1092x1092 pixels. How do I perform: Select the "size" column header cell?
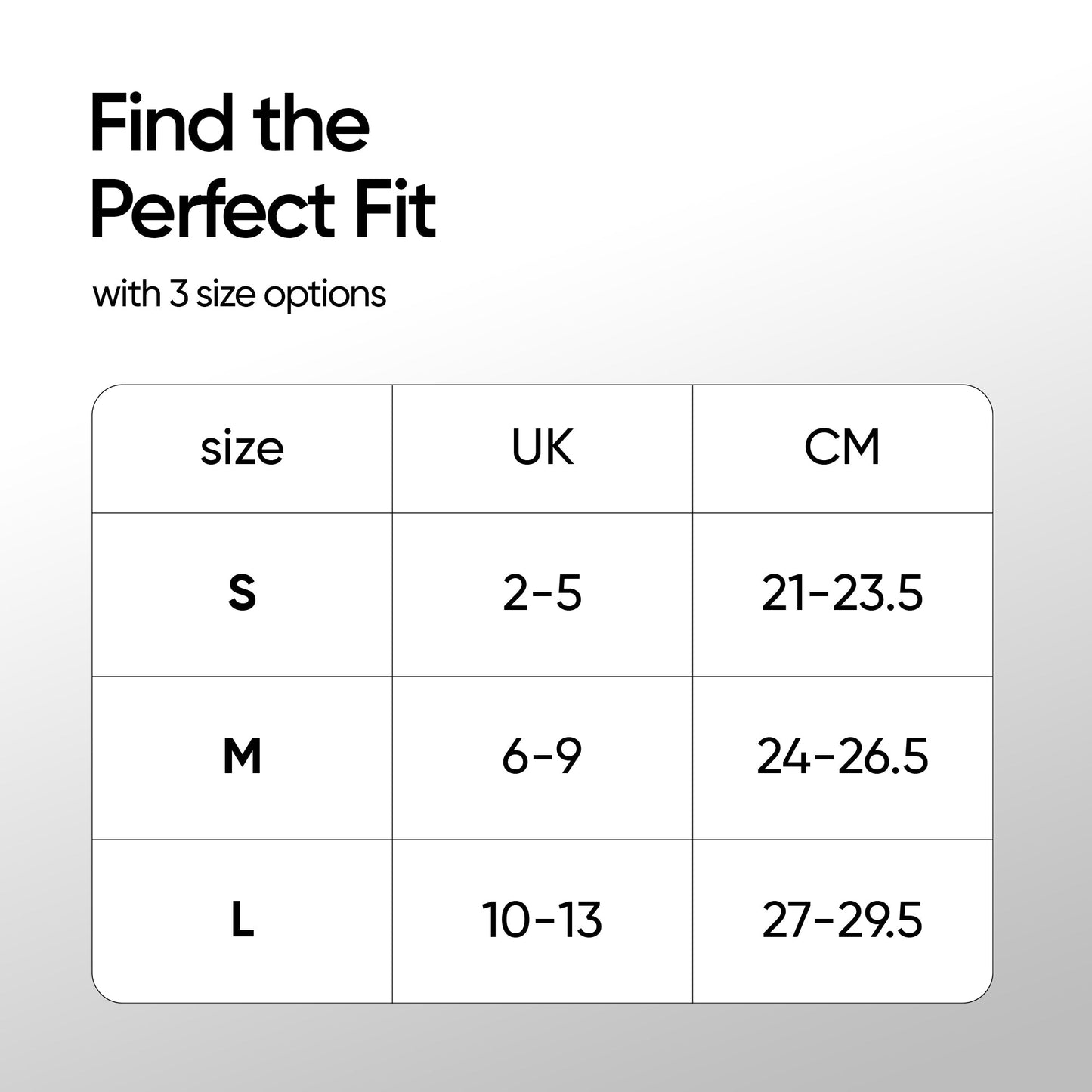click(242, 449)
